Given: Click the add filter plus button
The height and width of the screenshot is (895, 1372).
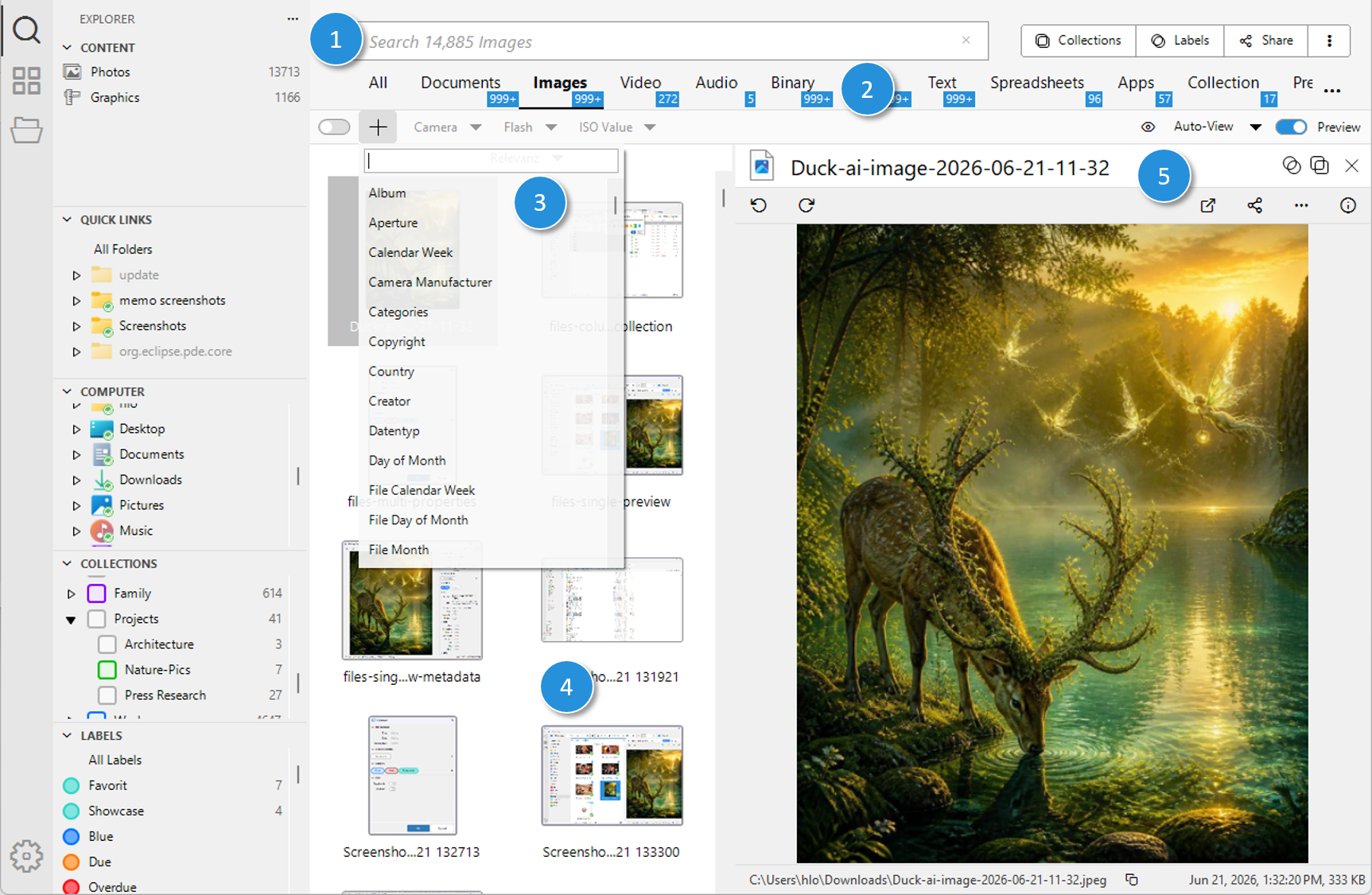Looking at the screenshot, I should 379,127.
